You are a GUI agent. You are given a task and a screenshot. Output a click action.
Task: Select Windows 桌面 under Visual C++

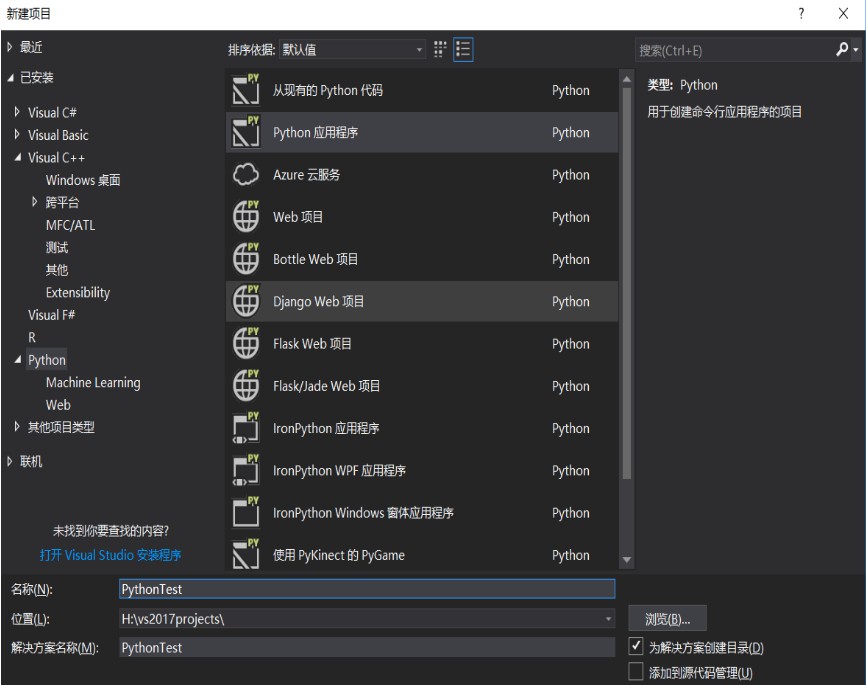83,180
